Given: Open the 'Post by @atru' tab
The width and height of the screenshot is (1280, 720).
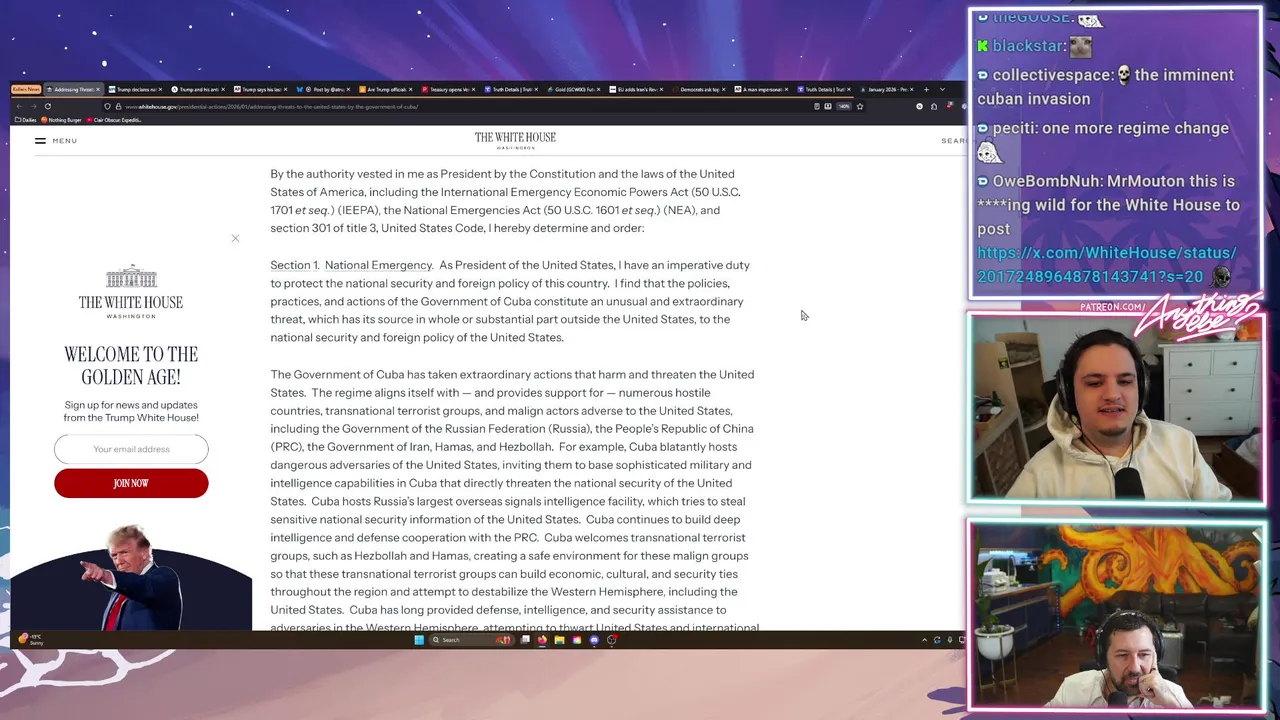Looking at the screenshot, I should [x=324, y=89].
